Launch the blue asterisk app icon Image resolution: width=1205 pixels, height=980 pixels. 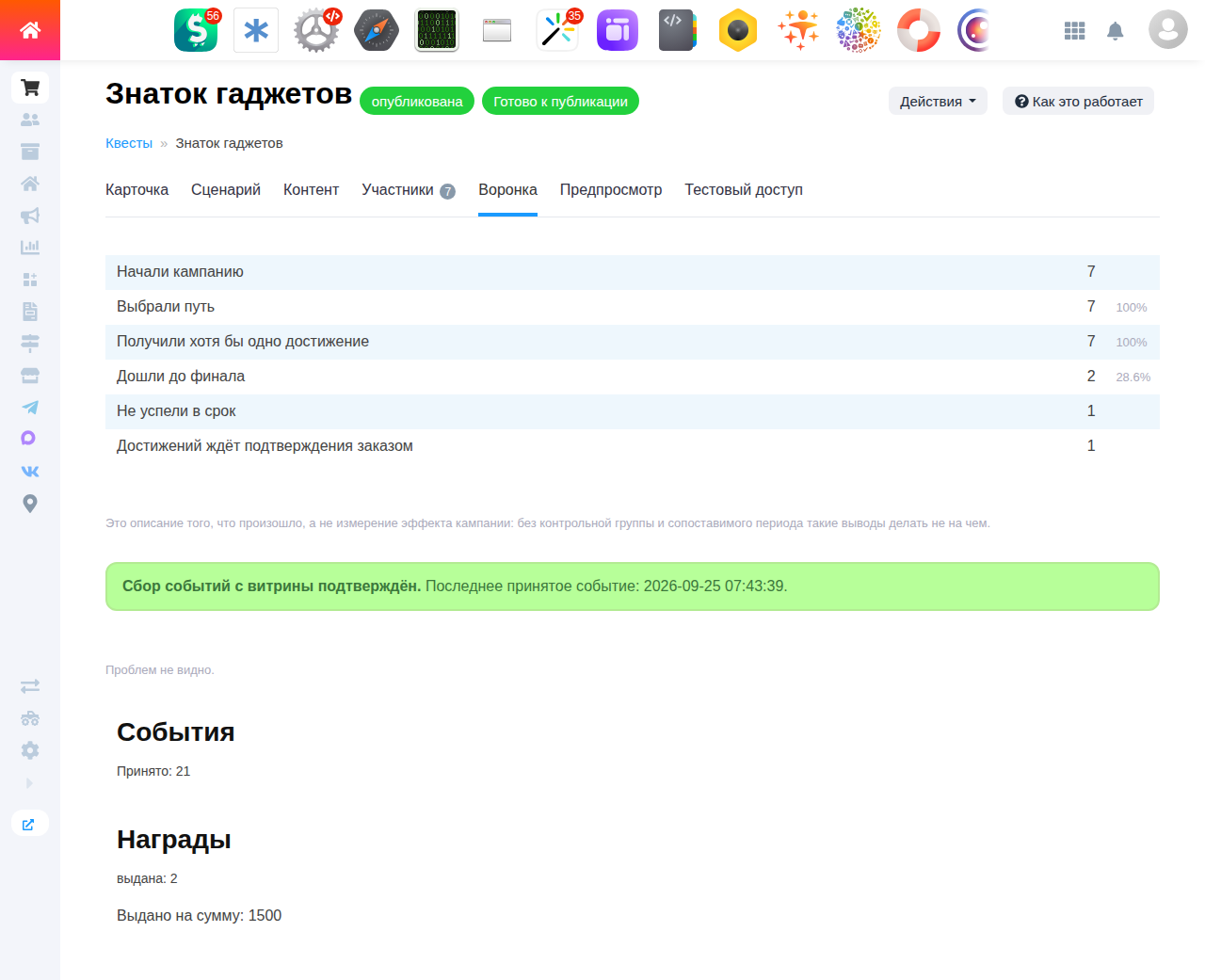(x=256, y=30)
